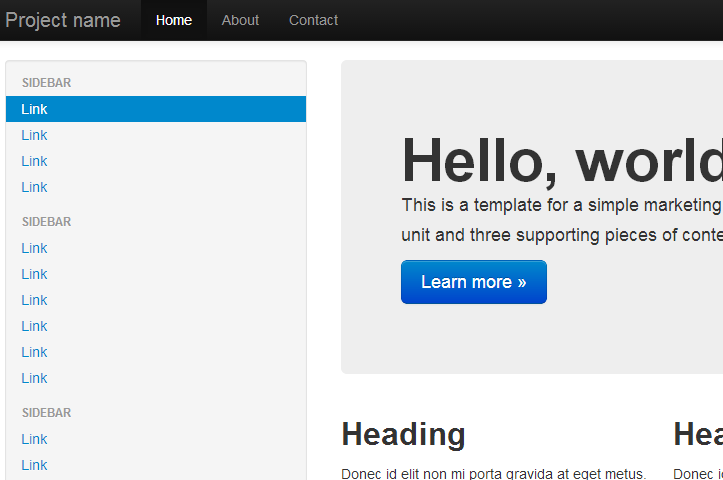Click the 'unit and three supporting pieces' line
Image resolution: width=723 pixels, height=480 pixels.
[562, 235]
